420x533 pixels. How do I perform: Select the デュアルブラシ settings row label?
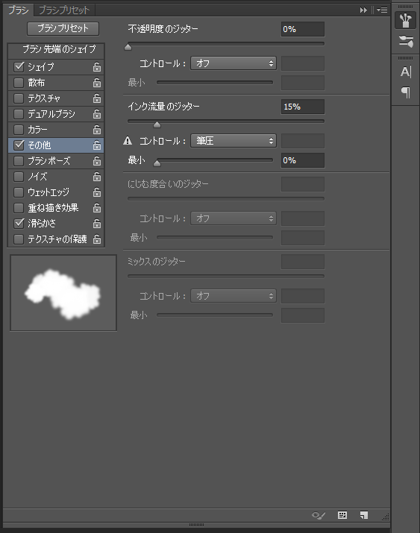52,114
